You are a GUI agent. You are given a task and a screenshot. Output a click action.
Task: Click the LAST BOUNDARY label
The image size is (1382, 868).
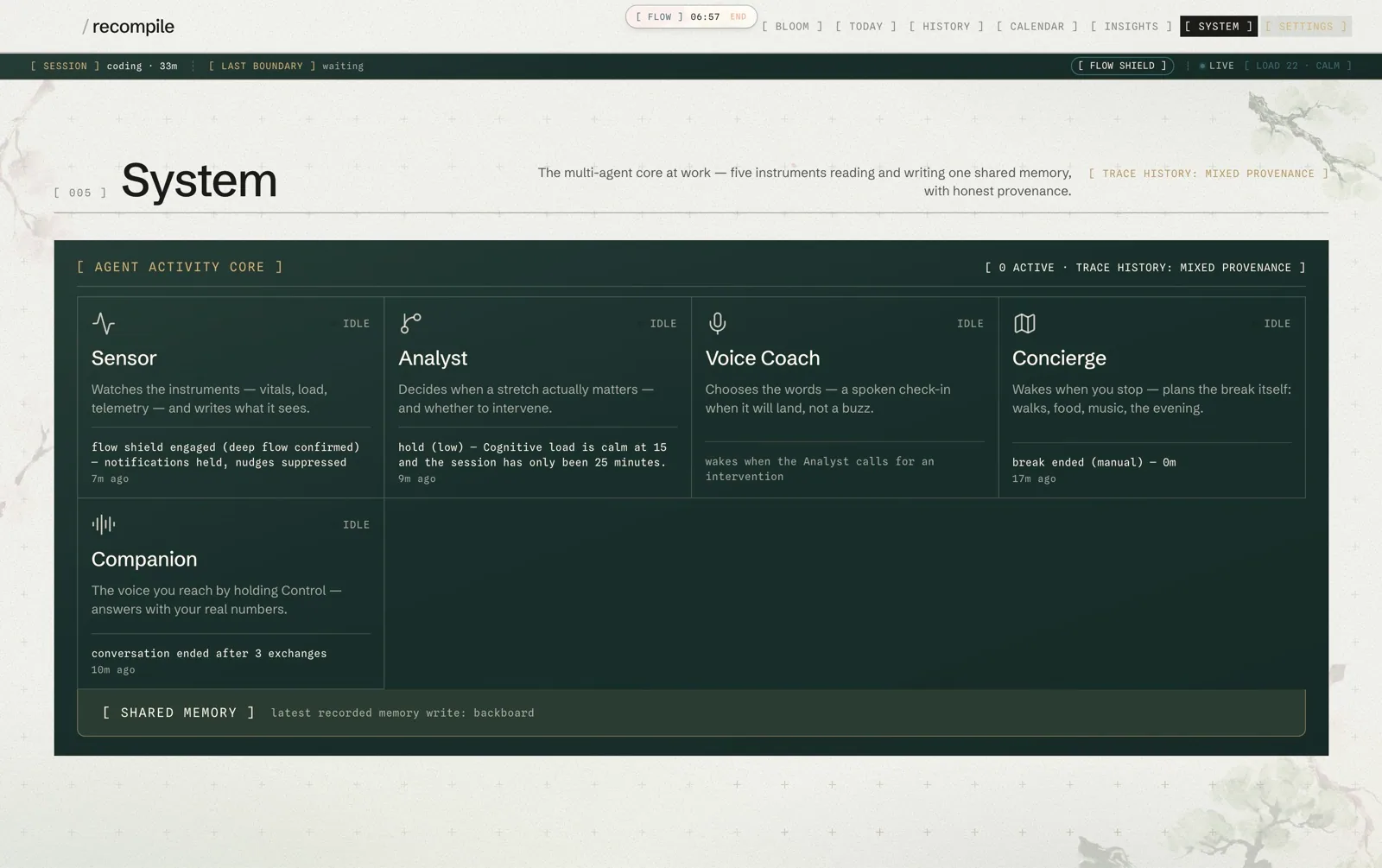tap(262, 66)
